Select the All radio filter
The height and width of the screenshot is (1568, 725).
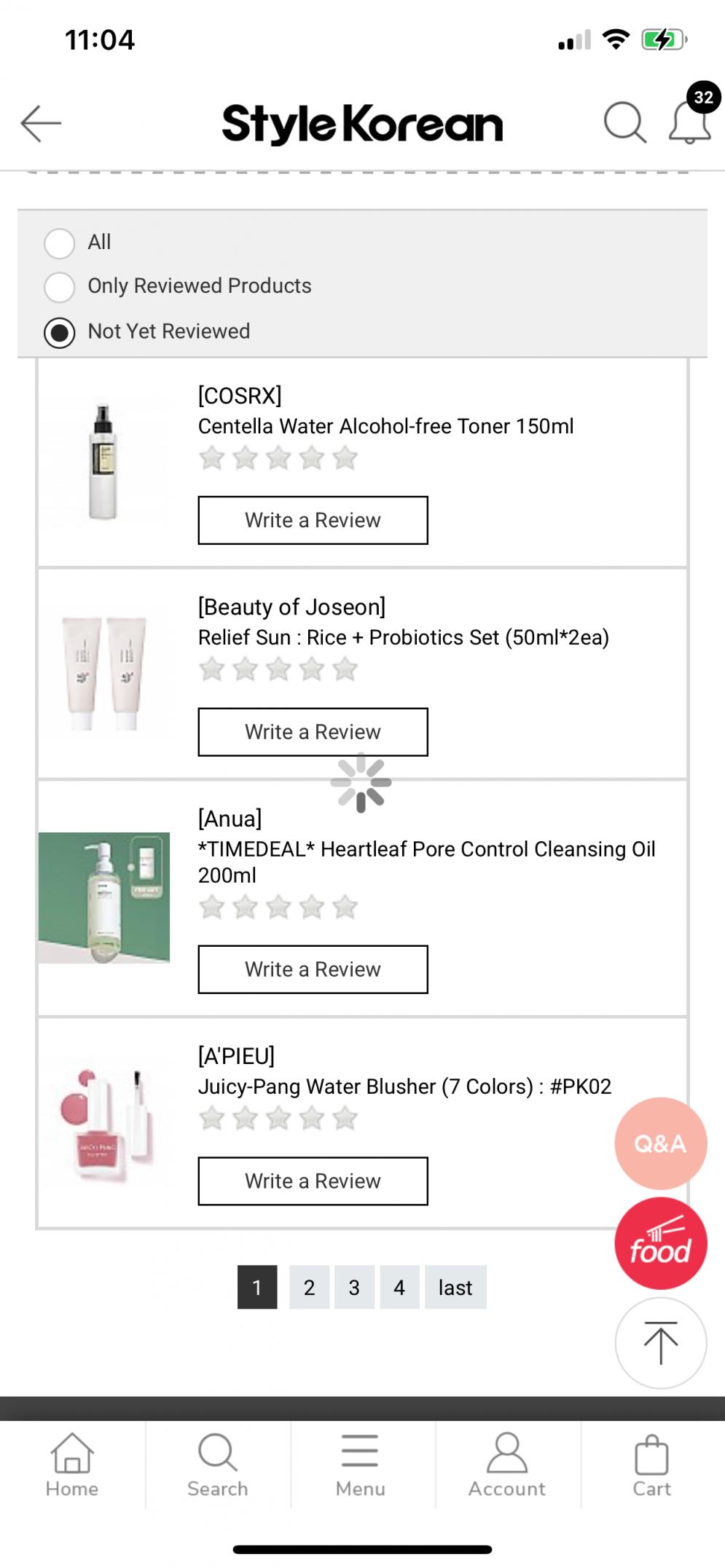coord(60,243)
